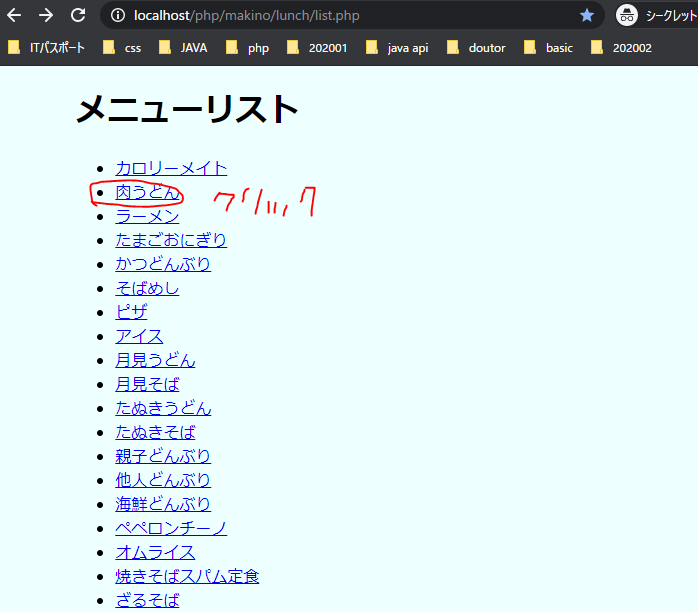Image resolution: width=698 pixels, height=612 pixels.
Task: Open the 親子どんぶり link
Action: coord(163,457)
